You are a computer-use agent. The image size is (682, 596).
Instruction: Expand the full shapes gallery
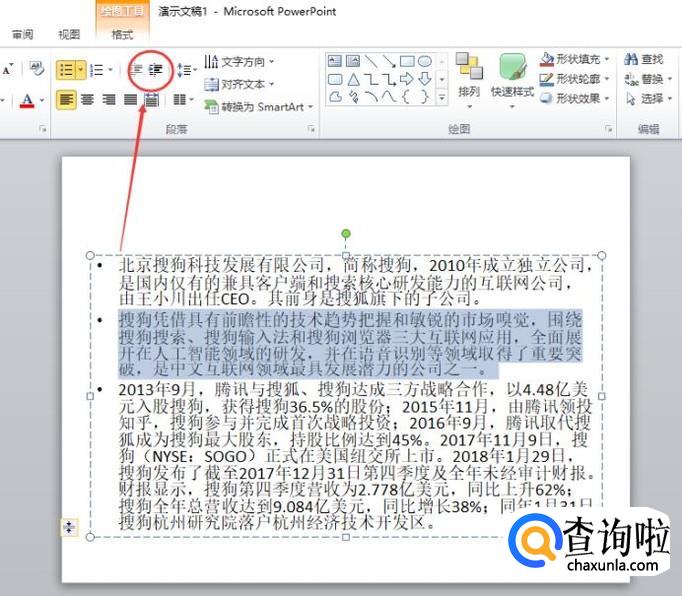pos(442,97)
